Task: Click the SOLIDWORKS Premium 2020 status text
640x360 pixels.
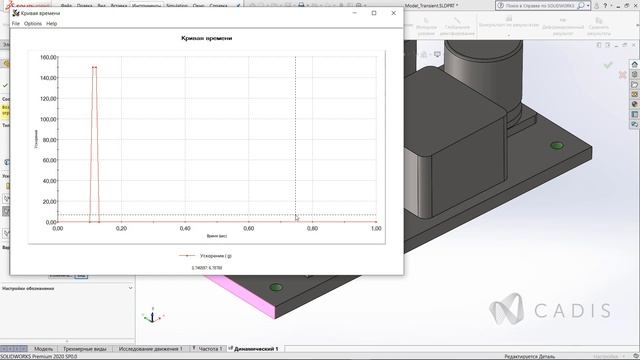Action: pos(39,357)
